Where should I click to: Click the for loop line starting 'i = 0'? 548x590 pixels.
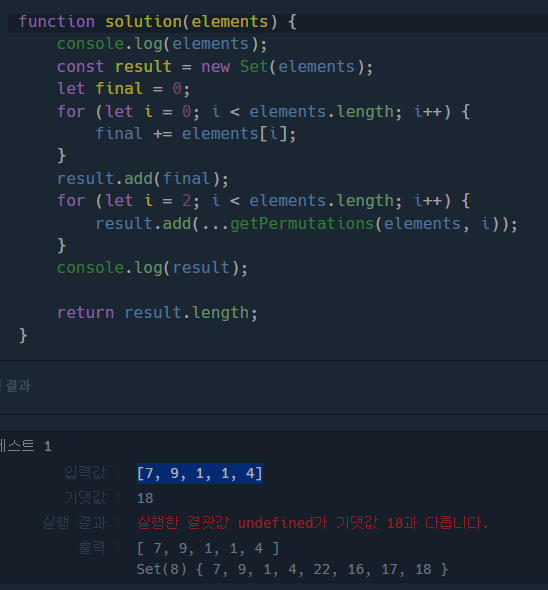[263, 111]
